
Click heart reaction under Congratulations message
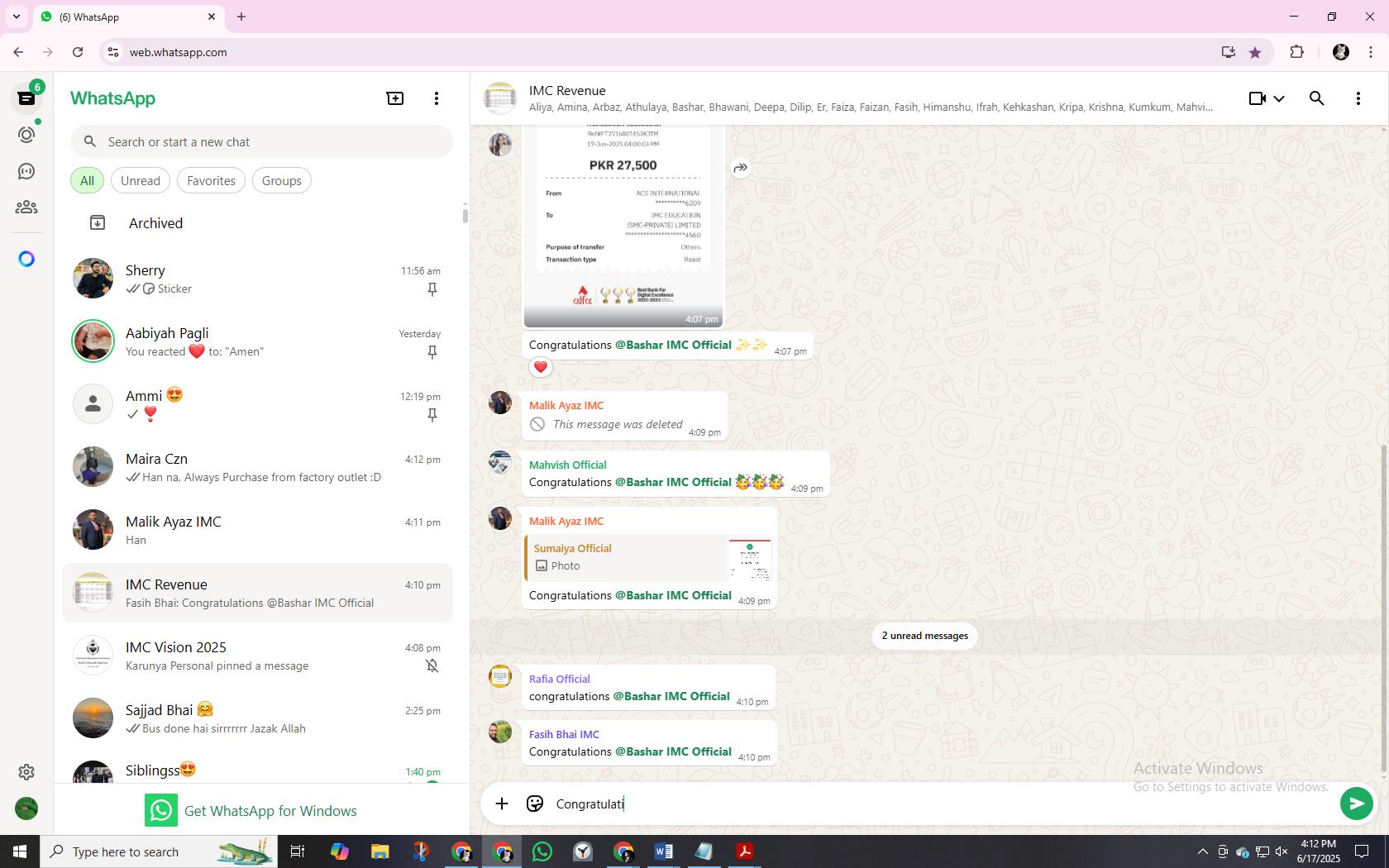[541, 367]
